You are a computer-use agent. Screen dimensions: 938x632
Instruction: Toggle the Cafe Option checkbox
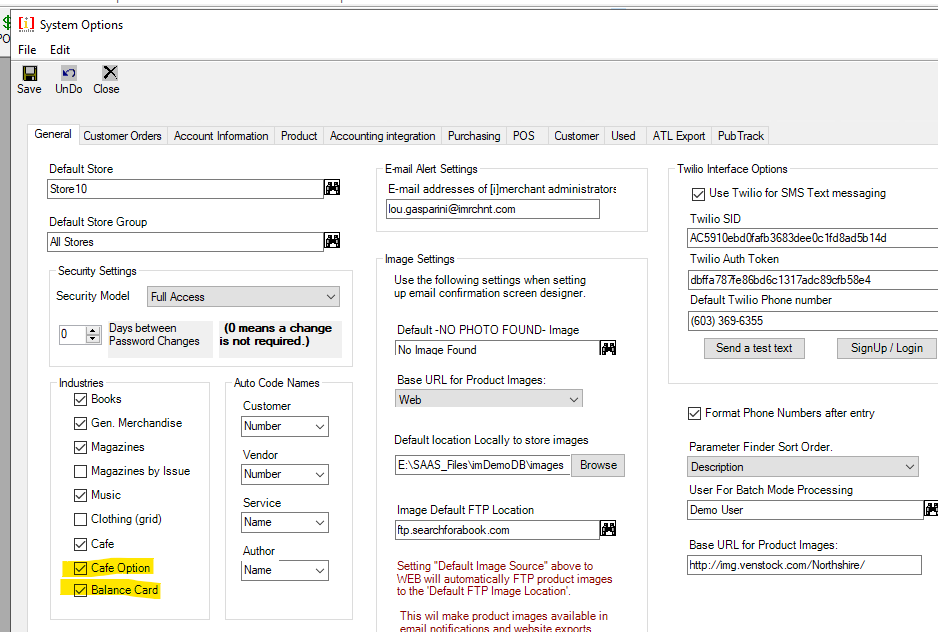(x=80, y=568)
